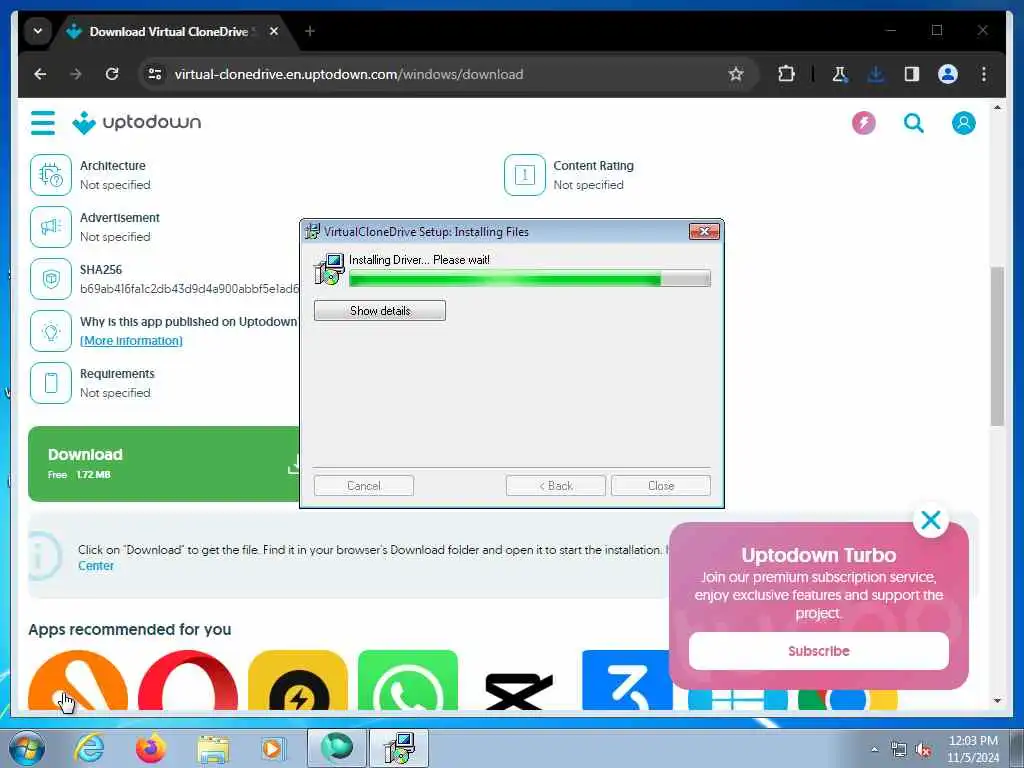Open Windows Media Player from taskbar
This screenshot has height=768, width=1024.
pos(274,748)
